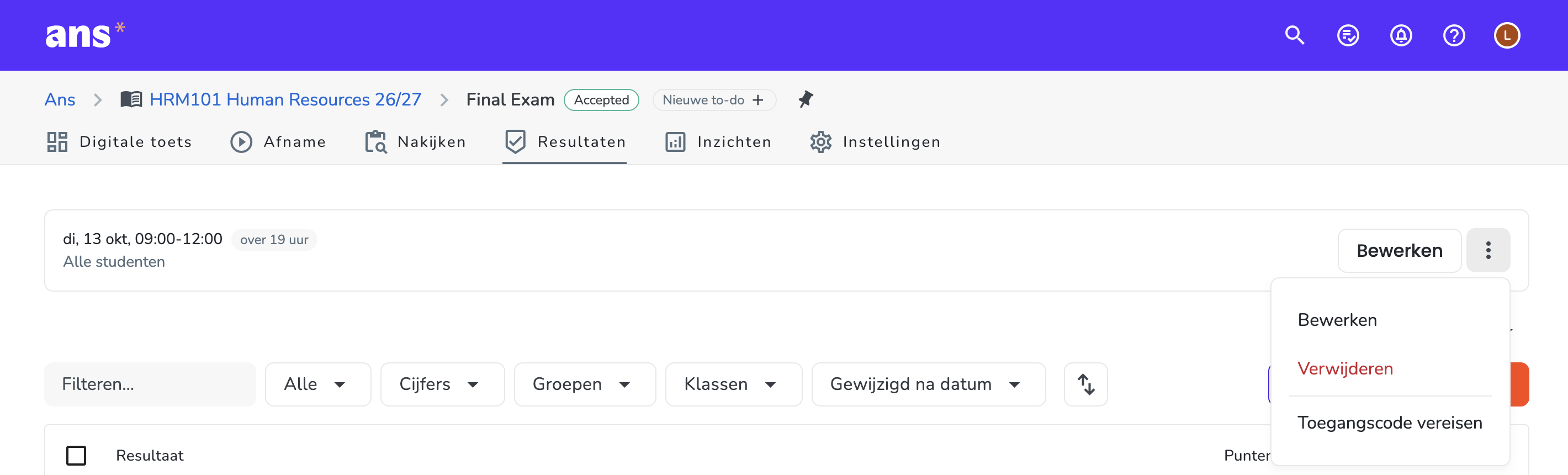Click the 'Alle studenten' text
The width and height of the screenshot is (1568, 475).
click(x=114, y=262)
